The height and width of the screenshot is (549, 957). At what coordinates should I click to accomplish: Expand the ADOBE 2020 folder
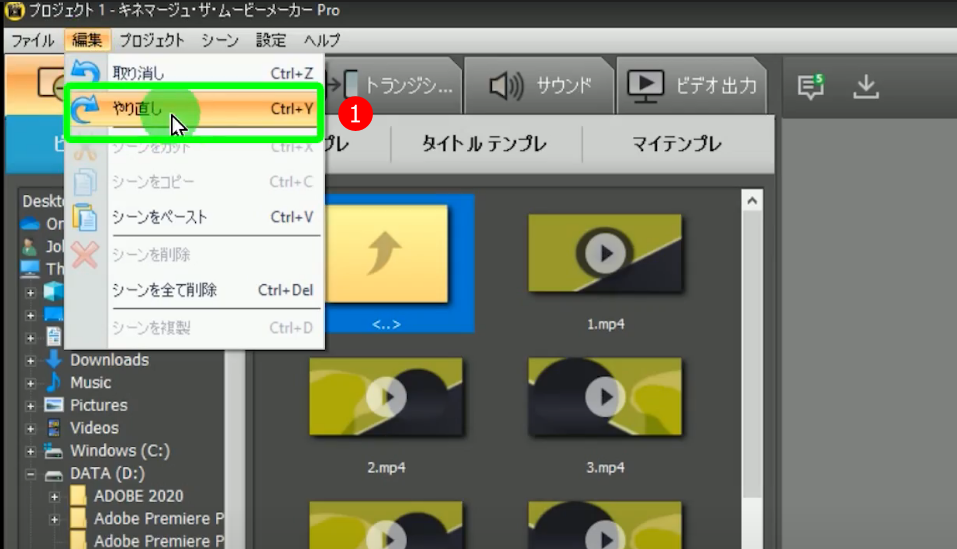pos(55,496)
